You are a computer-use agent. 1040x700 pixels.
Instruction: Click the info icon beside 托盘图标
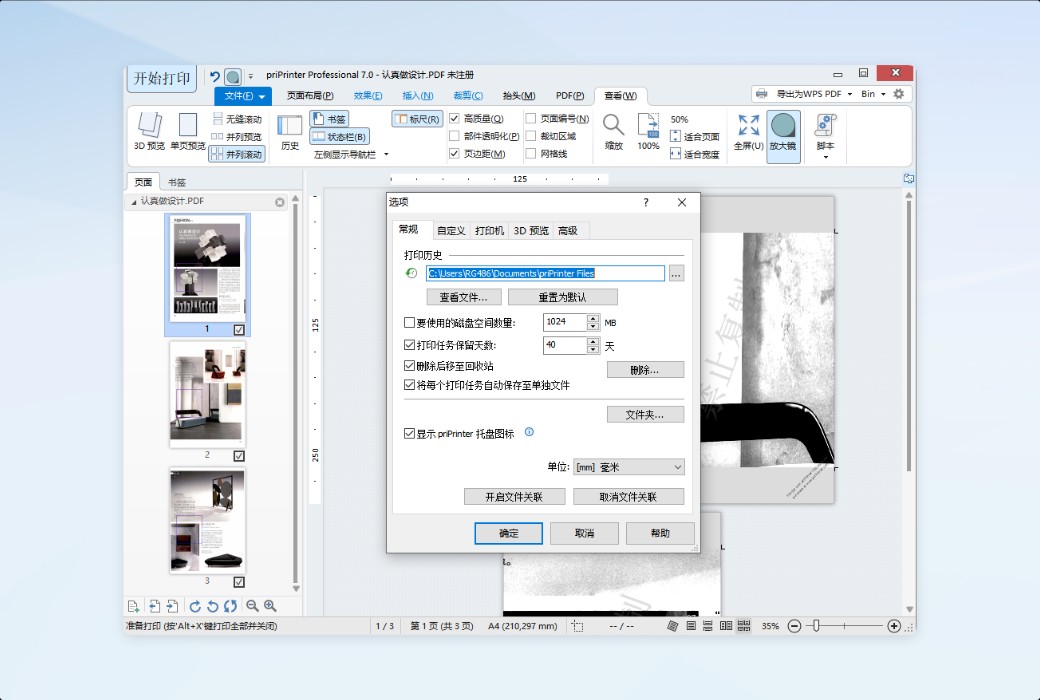tap(529, 432)
